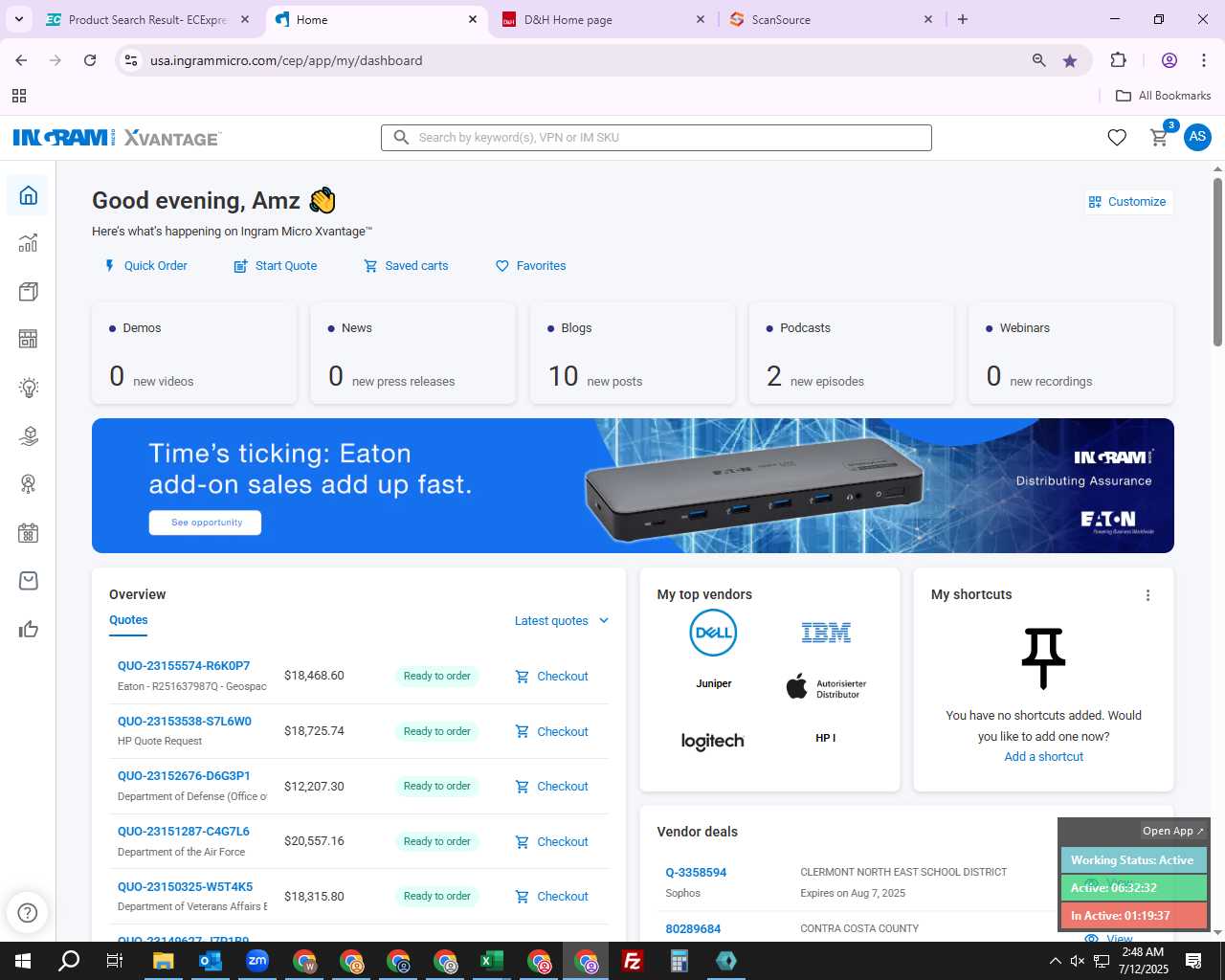The width and height of the screenshot is (1225, 980).
Task: Select the Quotes tab in Overview
Action: (128, 620)
